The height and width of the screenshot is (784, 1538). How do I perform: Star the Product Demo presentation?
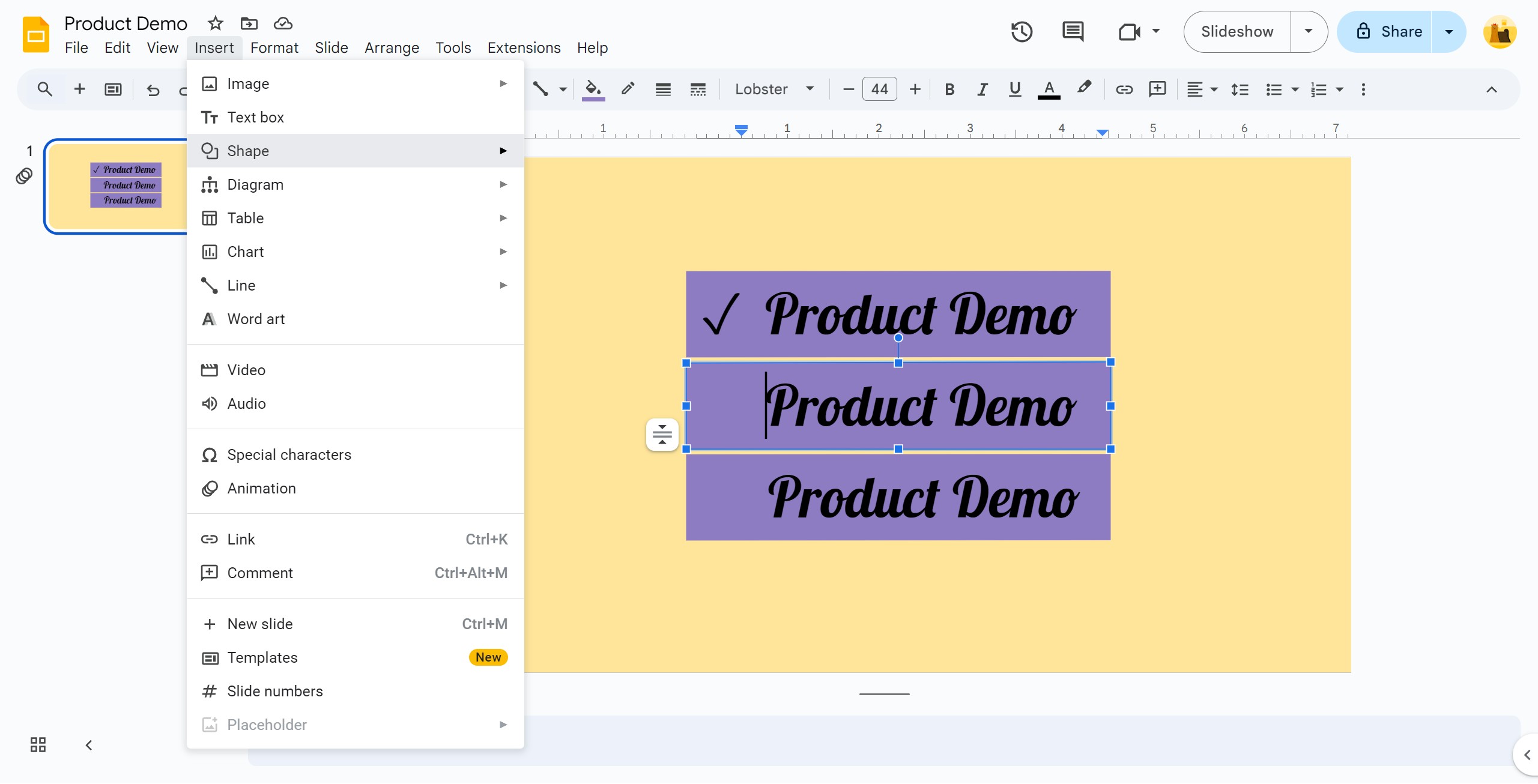point(215,23)
